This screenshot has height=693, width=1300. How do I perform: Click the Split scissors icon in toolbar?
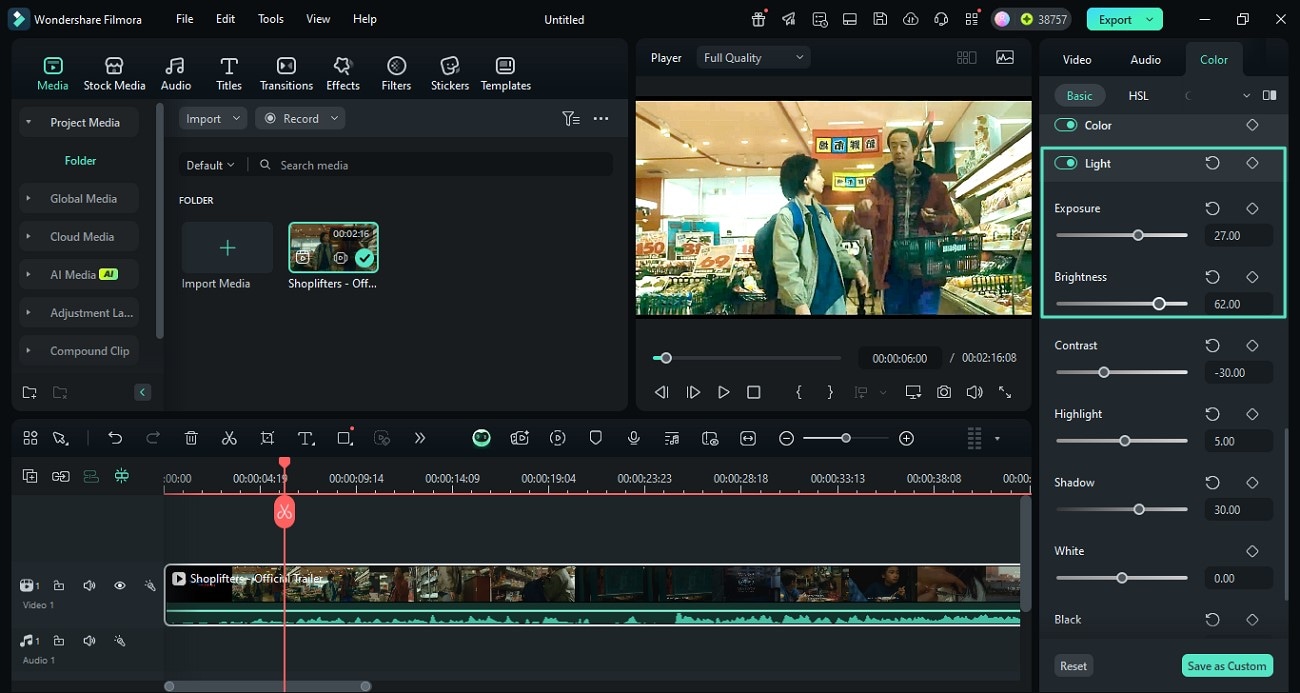(229, 438)
